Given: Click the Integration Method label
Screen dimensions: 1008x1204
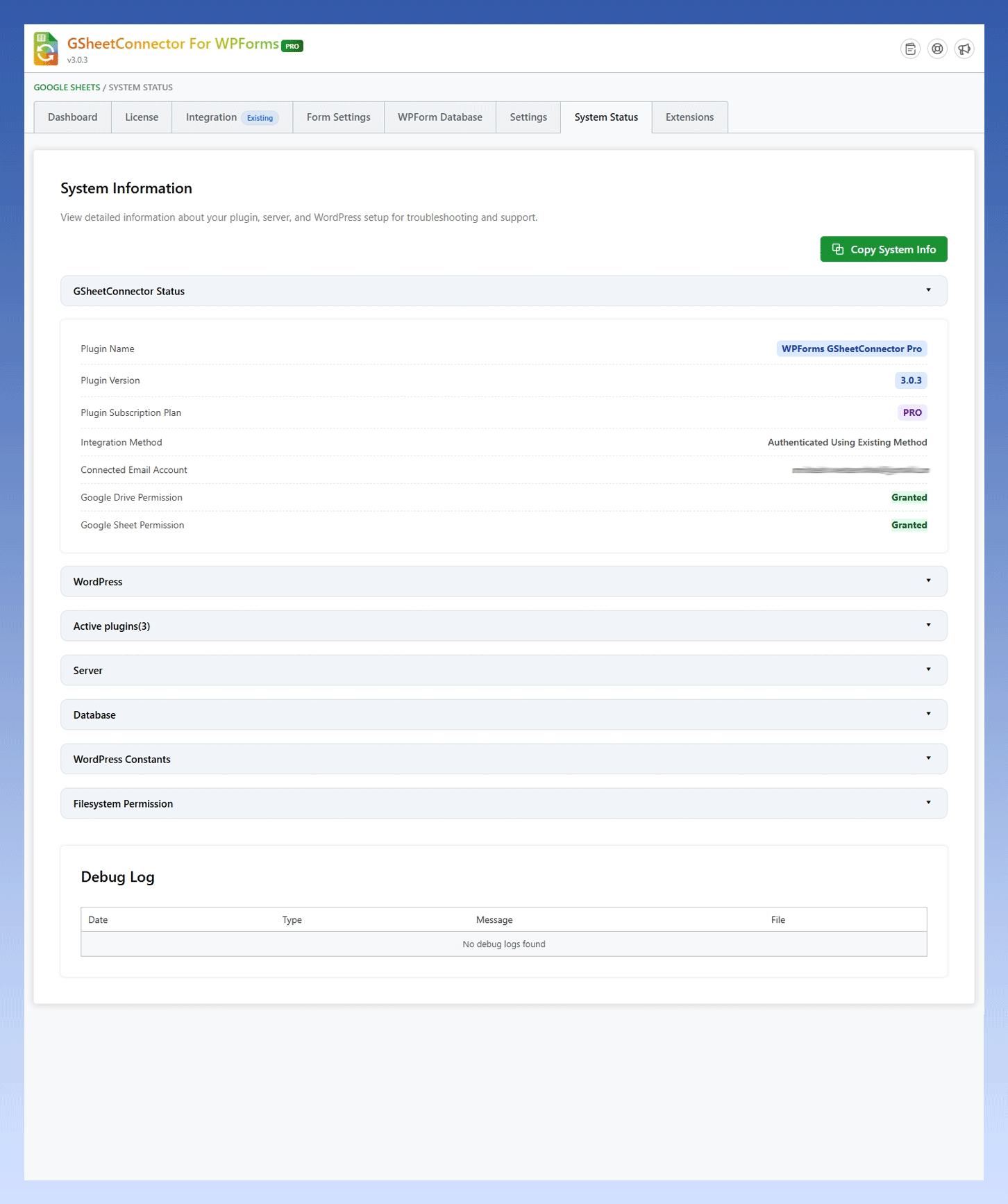Looking at the screenshot, I should tap(121, 442).
